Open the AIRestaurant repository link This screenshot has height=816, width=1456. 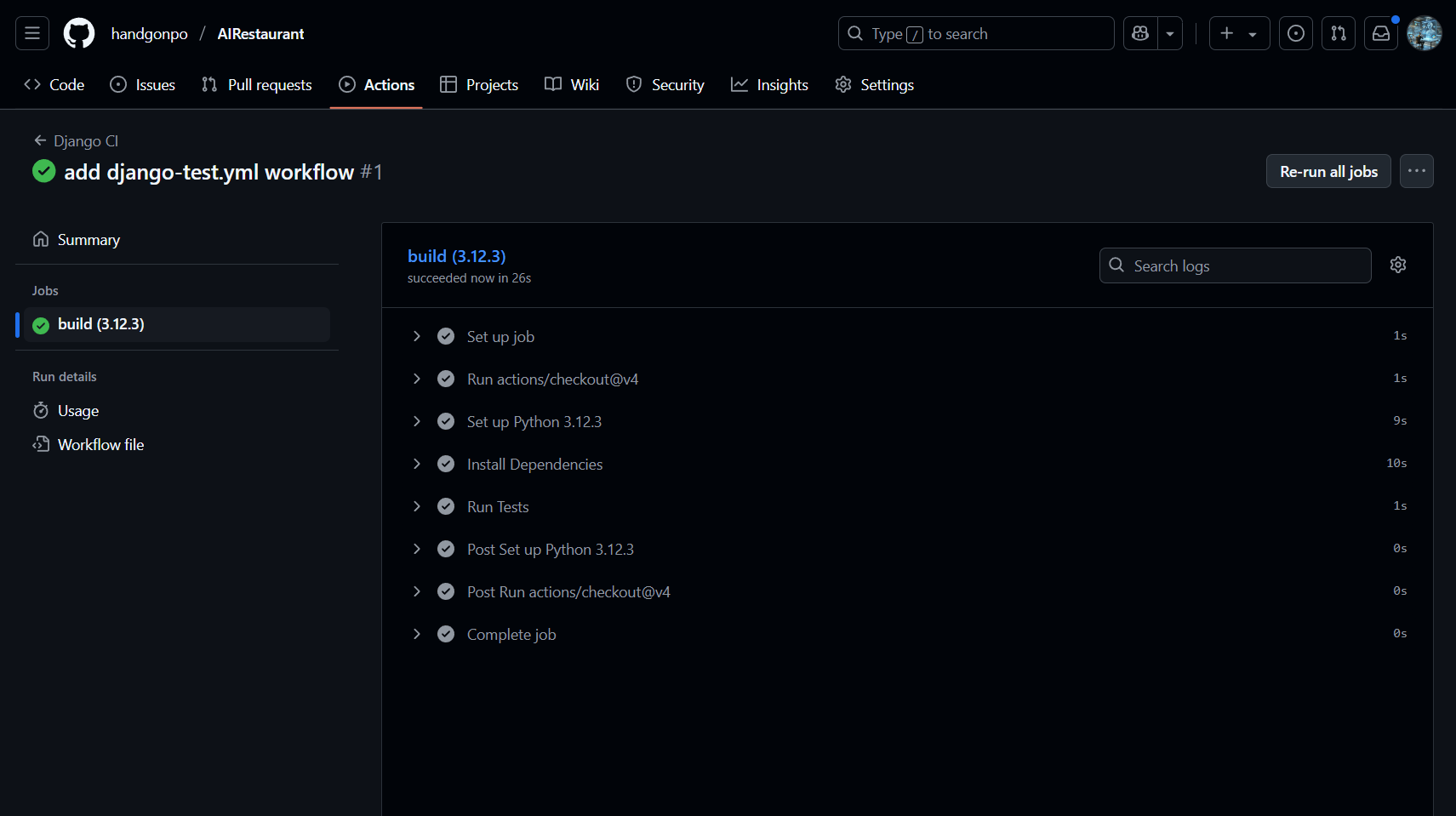point(260,33)
